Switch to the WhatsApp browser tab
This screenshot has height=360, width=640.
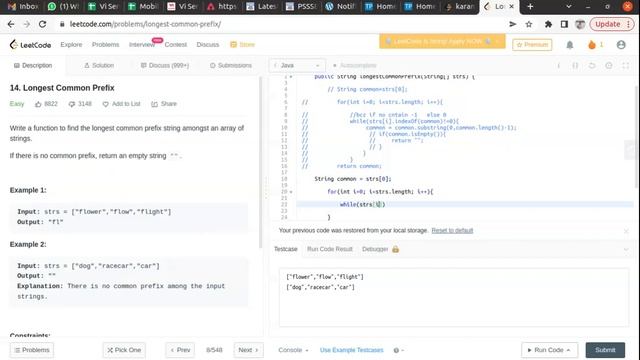[x=63, y=7]
